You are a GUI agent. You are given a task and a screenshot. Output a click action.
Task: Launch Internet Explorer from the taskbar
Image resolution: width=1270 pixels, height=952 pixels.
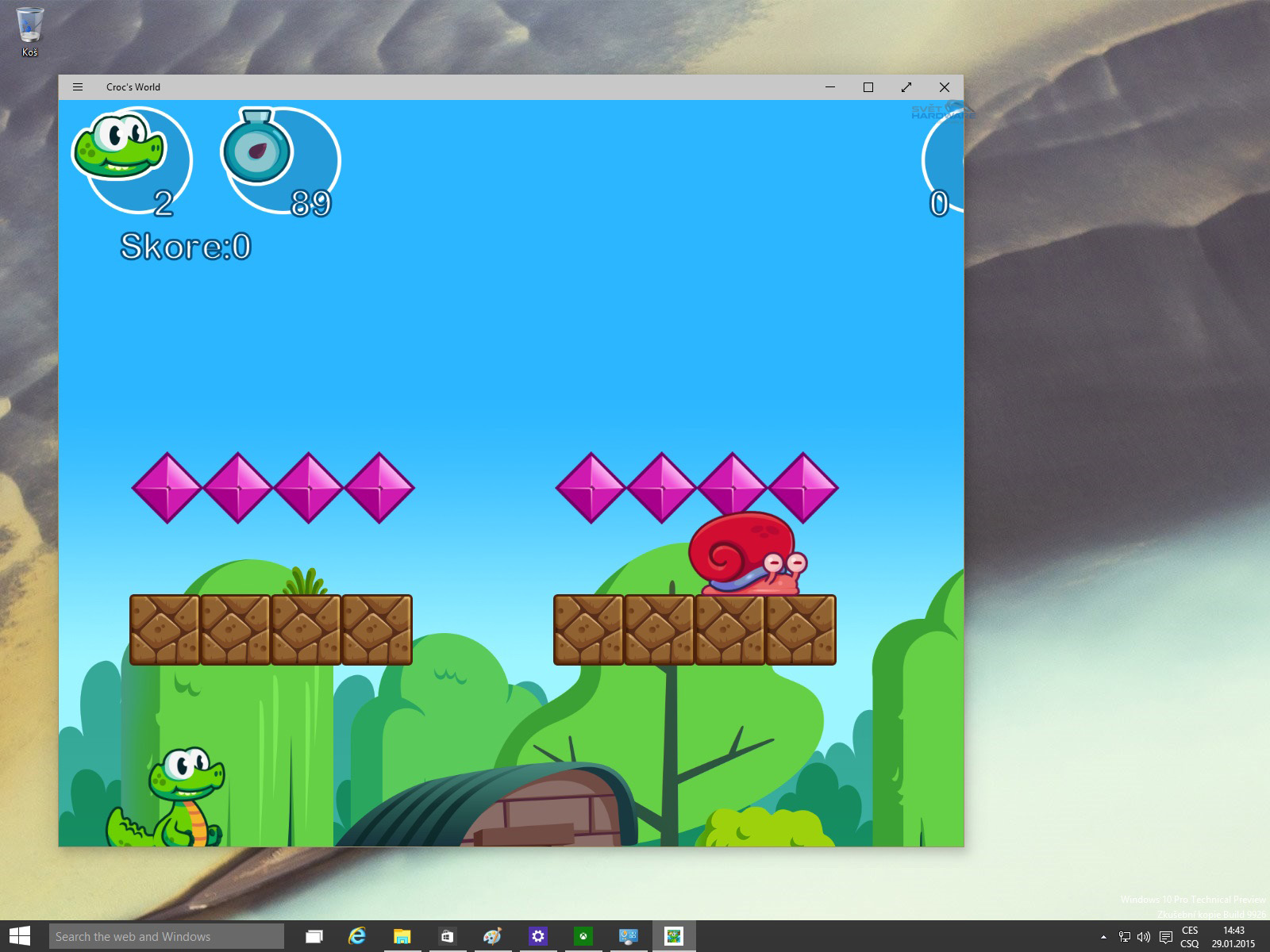357,936
